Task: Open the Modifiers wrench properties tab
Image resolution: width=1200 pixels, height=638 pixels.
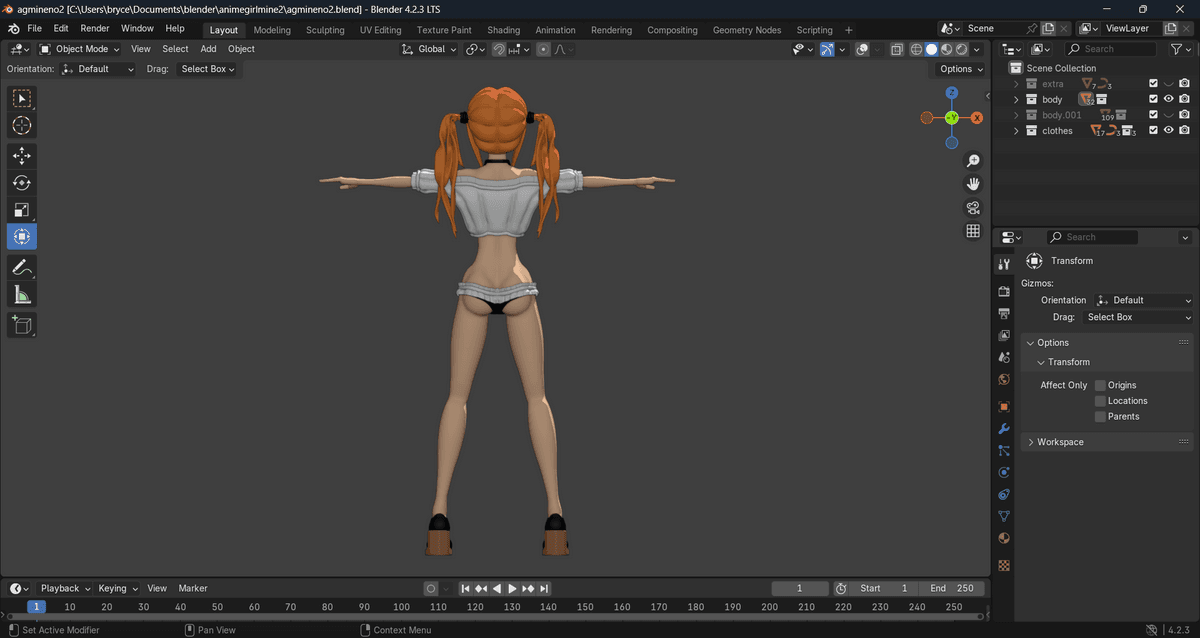Action: point(1004,428)
